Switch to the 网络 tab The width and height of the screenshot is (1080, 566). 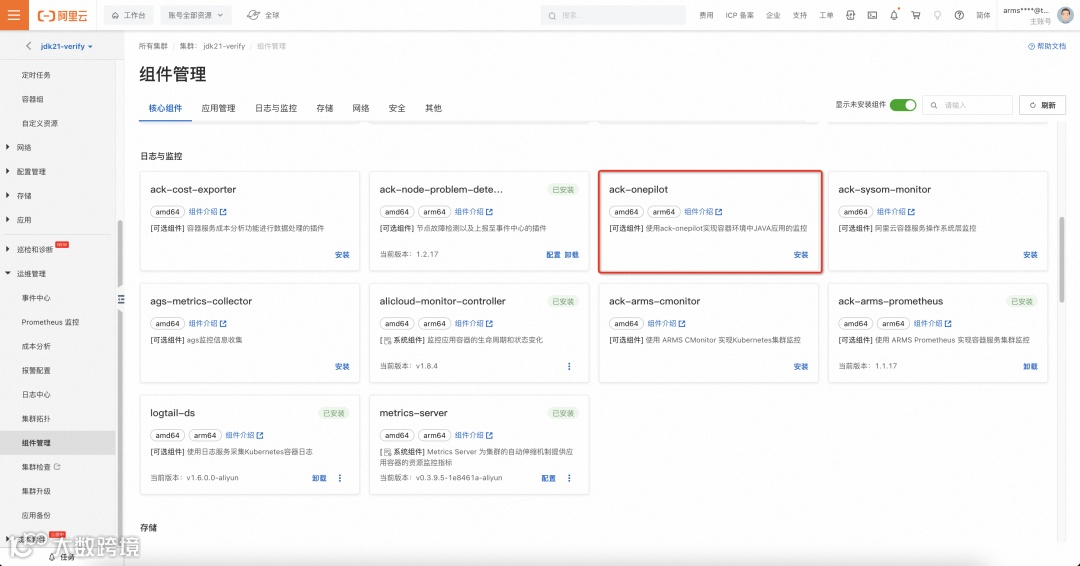coord(361,108)
